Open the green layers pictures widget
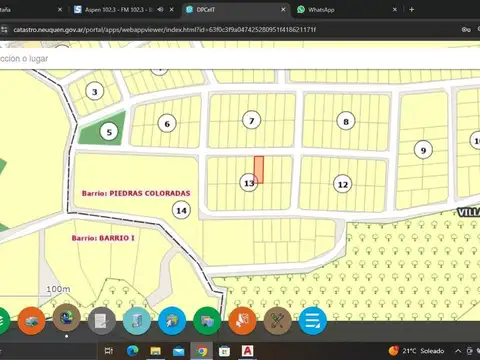Image resolution: width=480 pixels, height=360 pixels. tap(207, 321)
